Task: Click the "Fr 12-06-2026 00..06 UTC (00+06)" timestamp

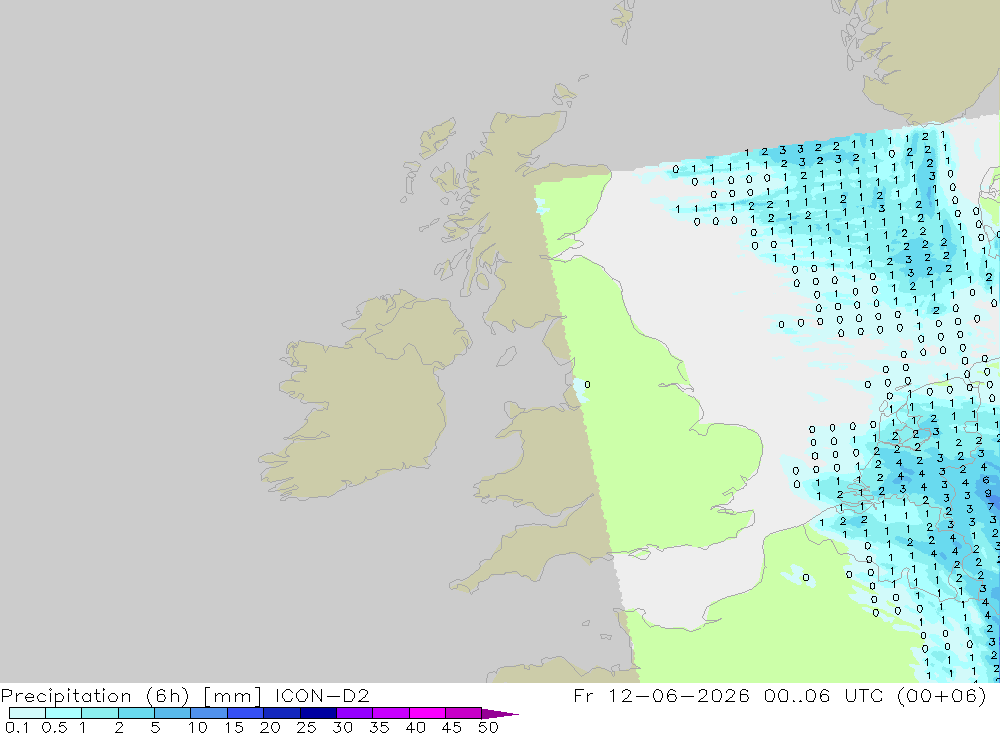Action: 780,695
